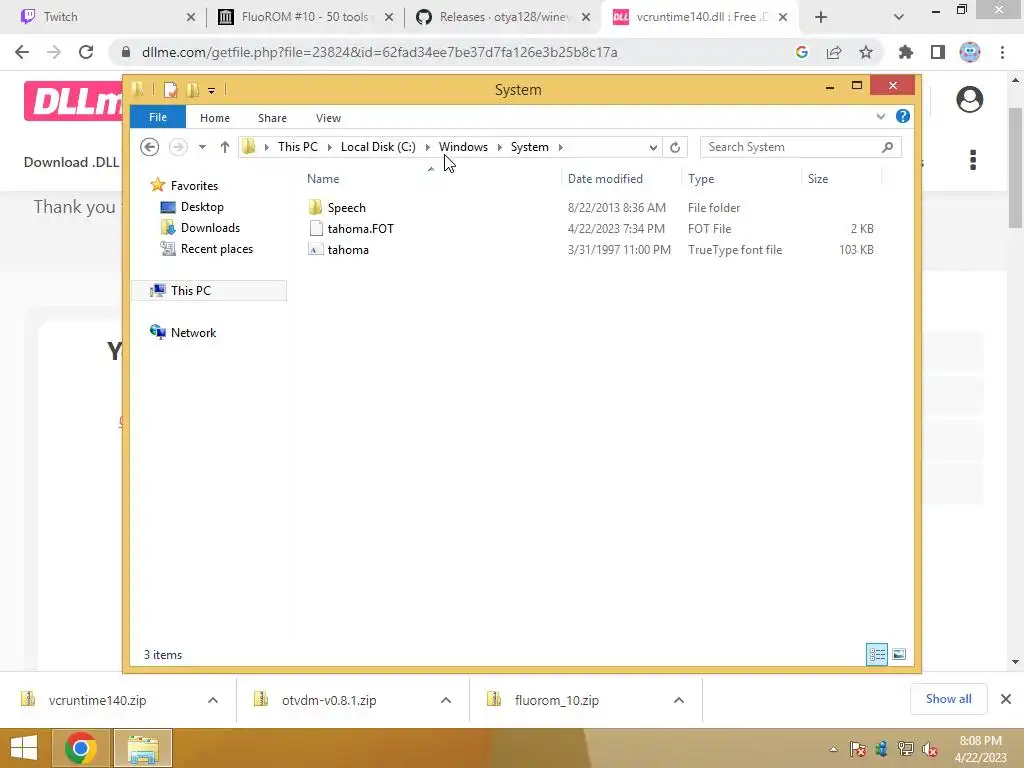Open Downloads in navigation pane

(x=210, y=228)
